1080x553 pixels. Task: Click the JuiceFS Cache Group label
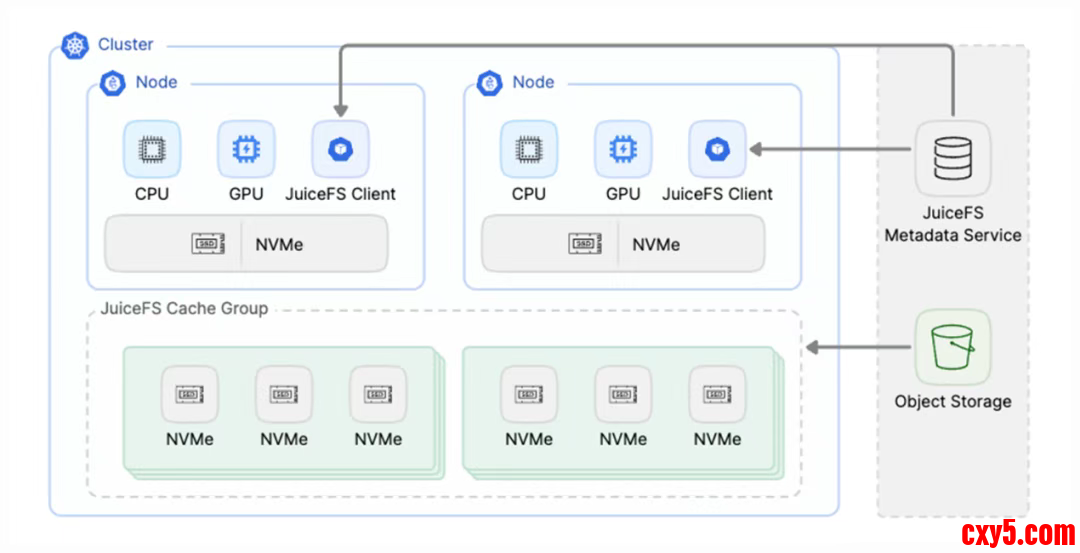184,308
